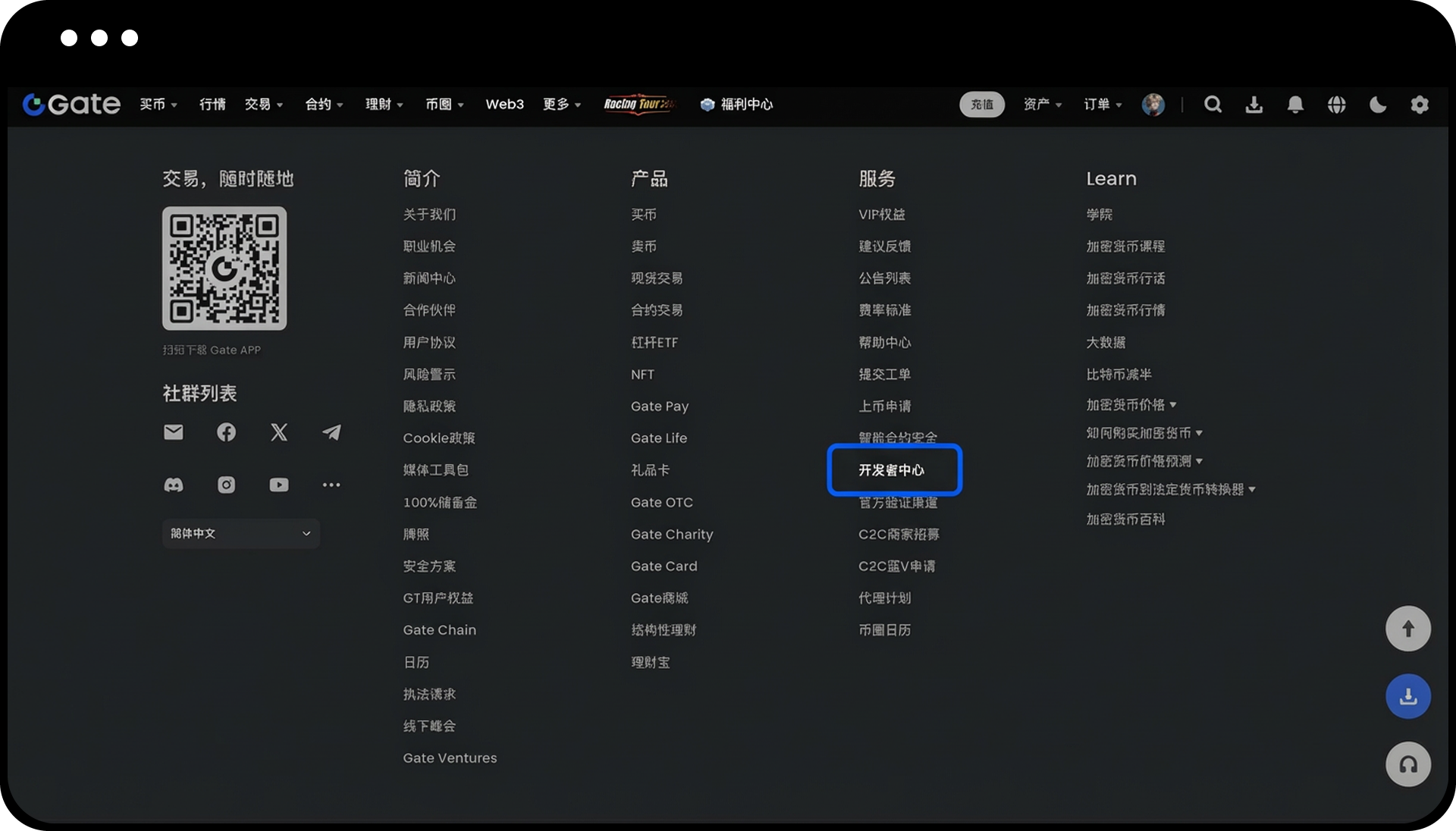Expand the 币圈 nav dropdown
This screenshot has width=1456, height=831.
(444, 105)
